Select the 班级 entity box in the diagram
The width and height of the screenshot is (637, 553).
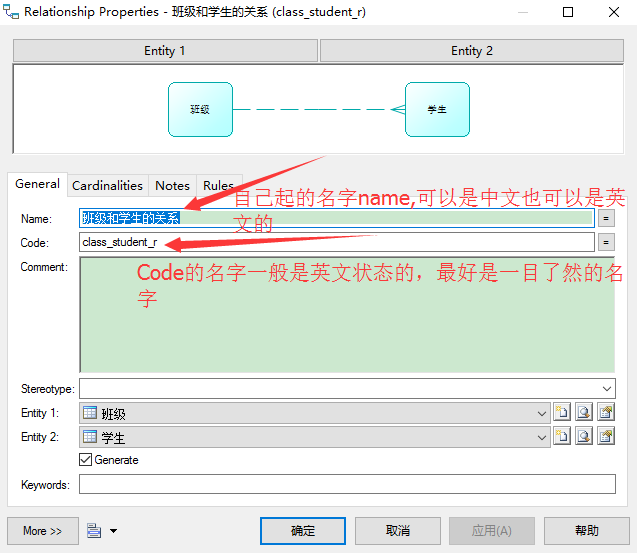tap(200, 110)
